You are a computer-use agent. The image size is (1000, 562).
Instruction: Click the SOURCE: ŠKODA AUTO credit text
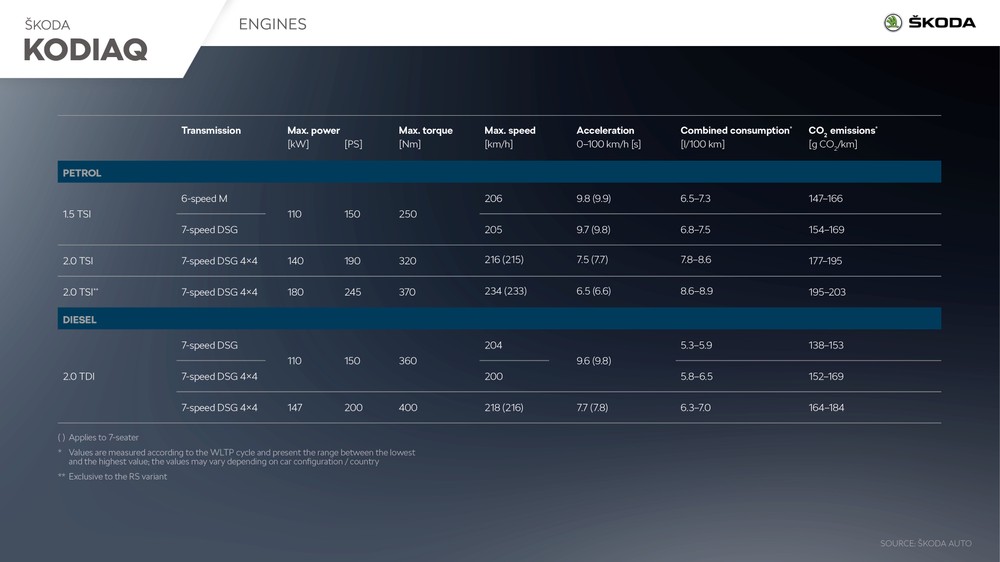click(x=926, y=543)
